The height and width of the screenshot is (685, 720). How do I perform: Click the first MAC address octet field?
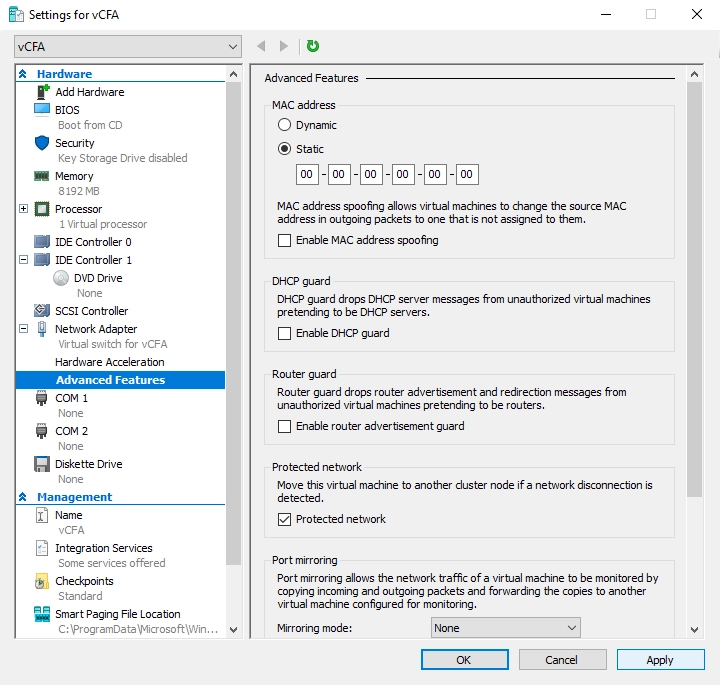pos(307,174)
